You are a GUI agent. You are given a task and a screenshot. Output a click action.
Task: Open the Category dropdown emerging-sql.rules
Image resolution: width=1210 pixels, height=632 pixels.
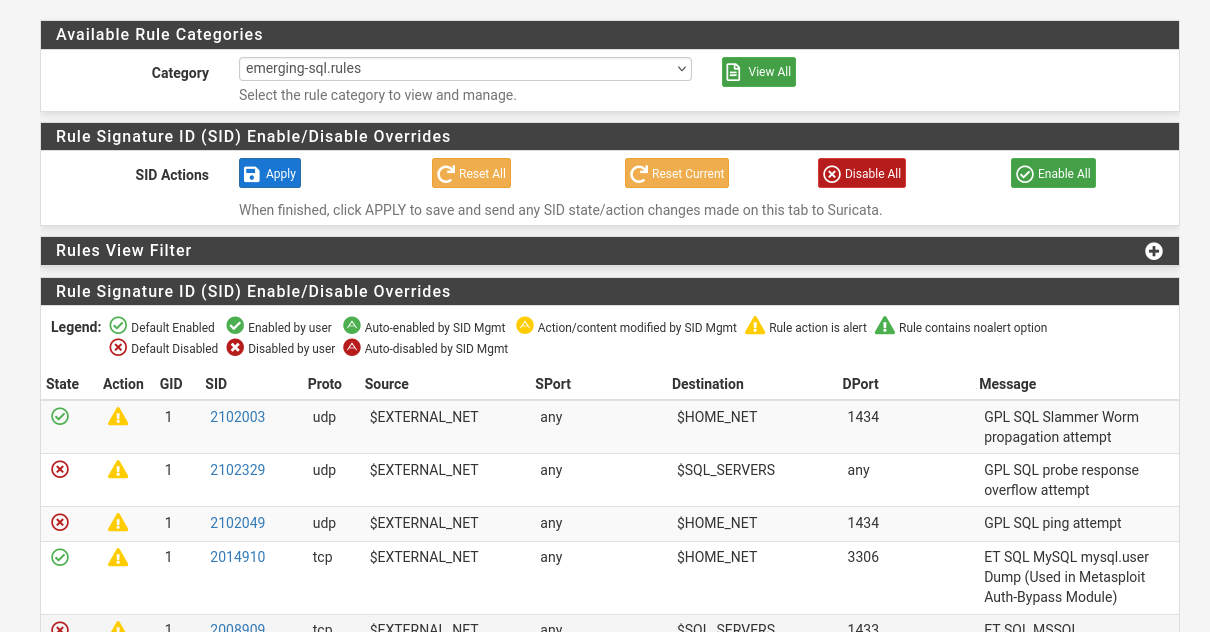pos(465,69)
